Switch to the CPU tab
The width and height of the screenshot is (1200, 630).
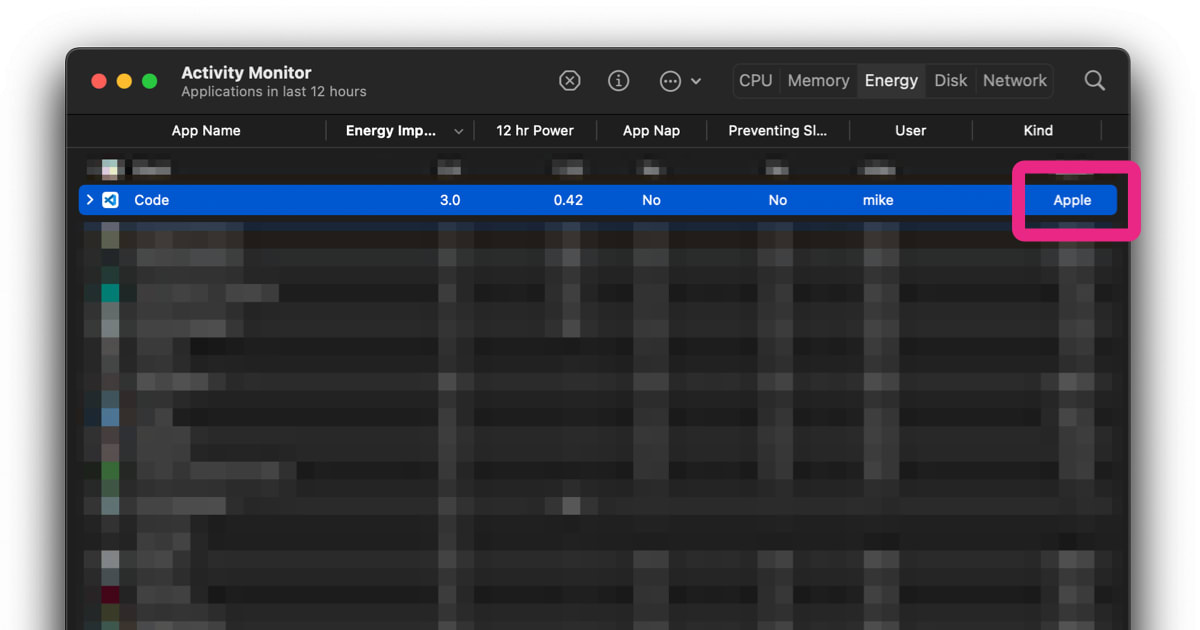point(755,81)
